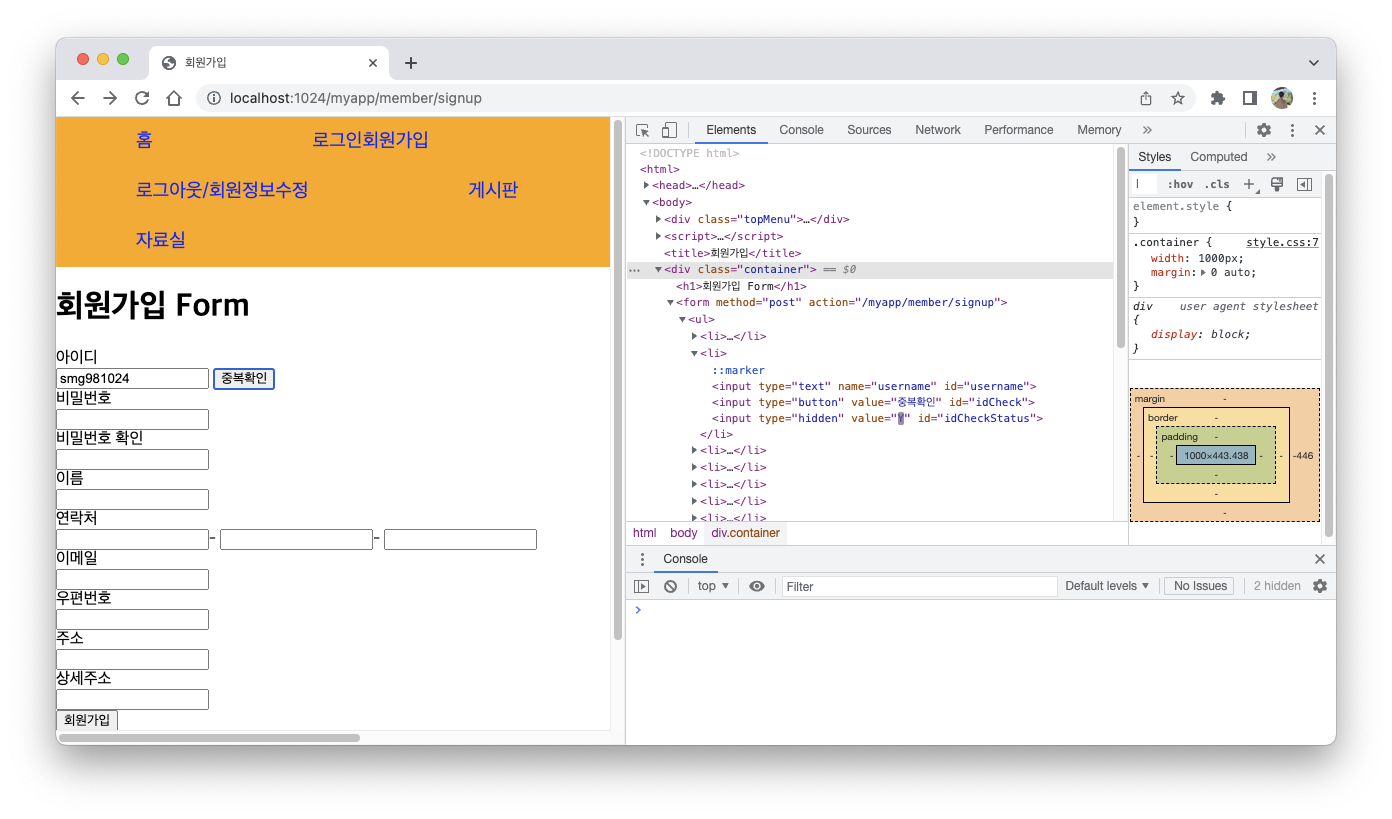
Task: Click the console Filter field
Action: tap(919, 586)
